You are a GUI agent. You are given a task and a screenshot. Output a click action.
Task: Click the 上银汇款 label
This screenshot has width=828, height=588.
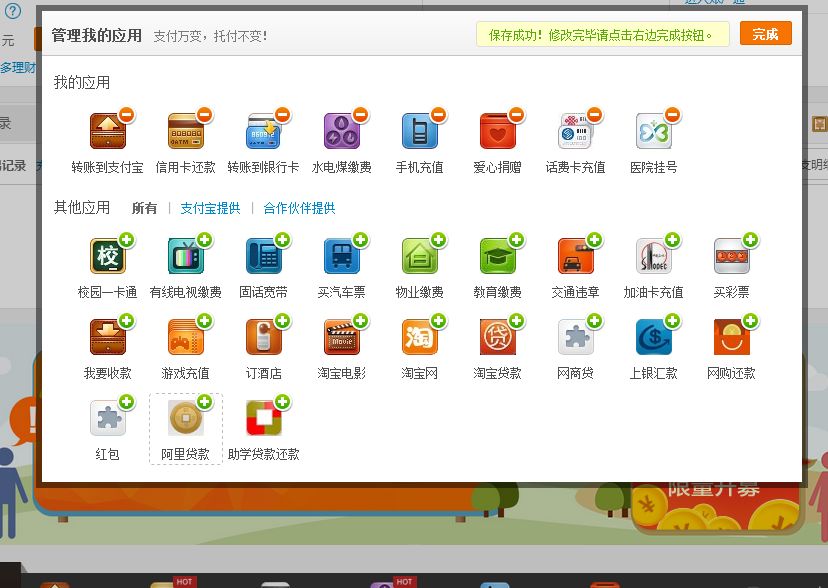click(654, 373)
